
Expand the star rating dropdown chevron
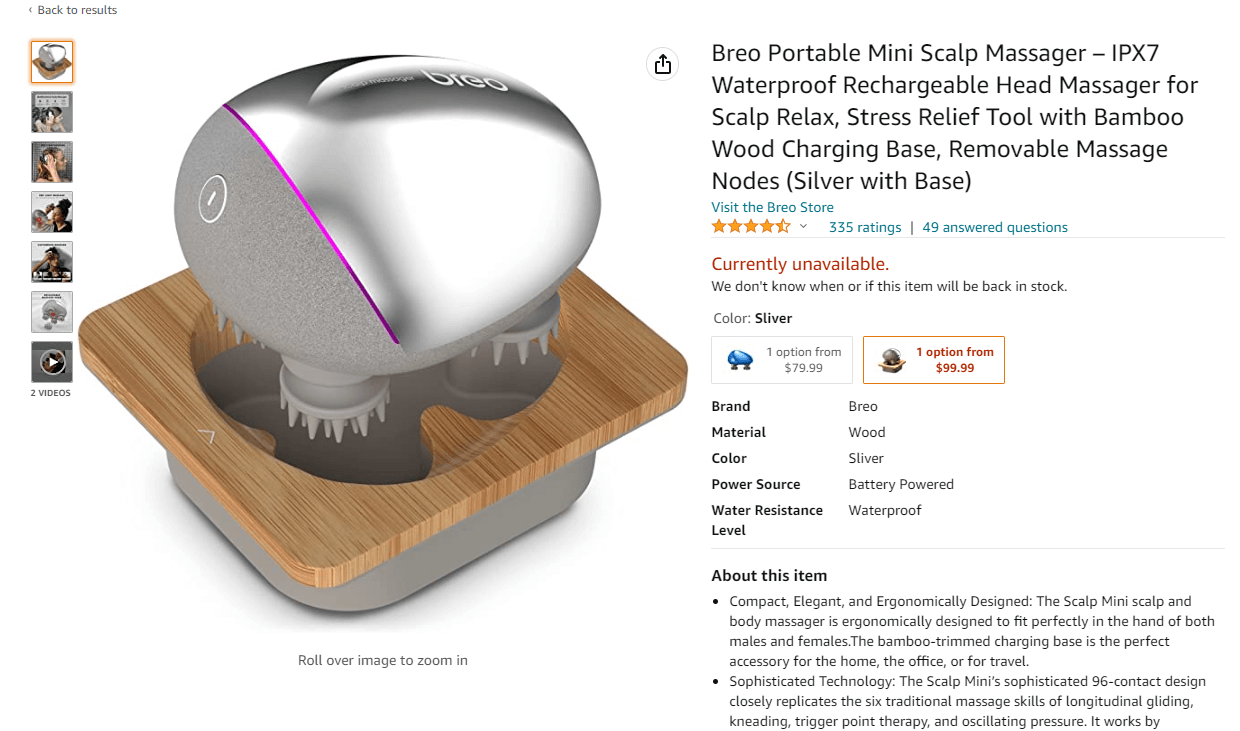[x=803, y=227]
